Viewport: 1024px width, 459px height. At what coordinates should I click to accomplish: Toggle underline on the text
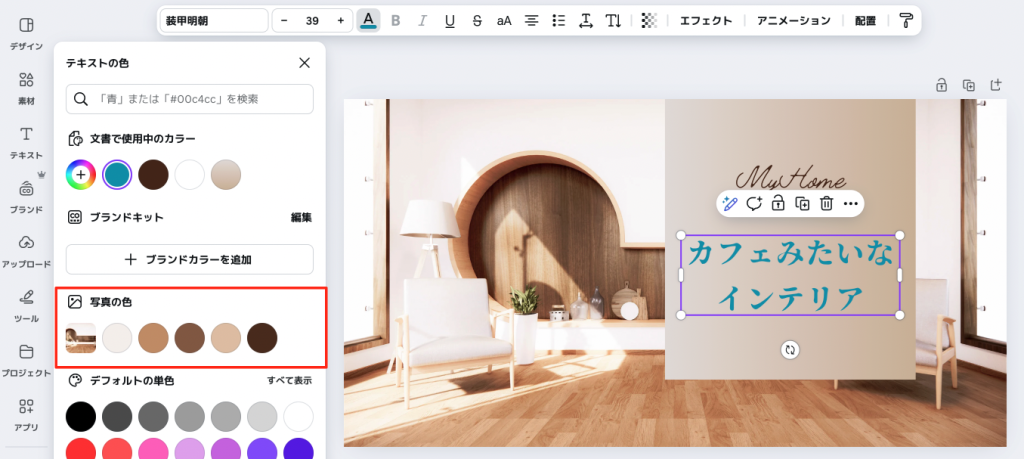tap(449, 20)
